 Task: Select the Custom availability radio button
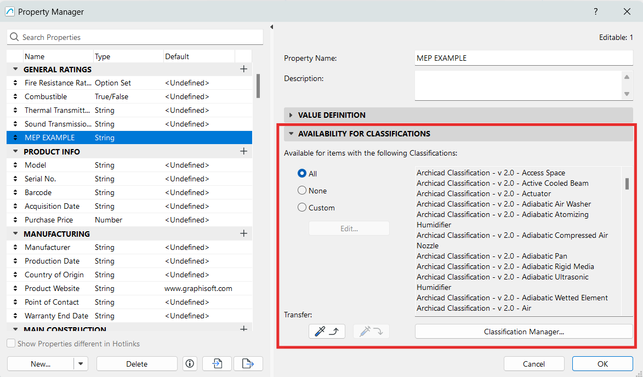click(x=302, y=208)
